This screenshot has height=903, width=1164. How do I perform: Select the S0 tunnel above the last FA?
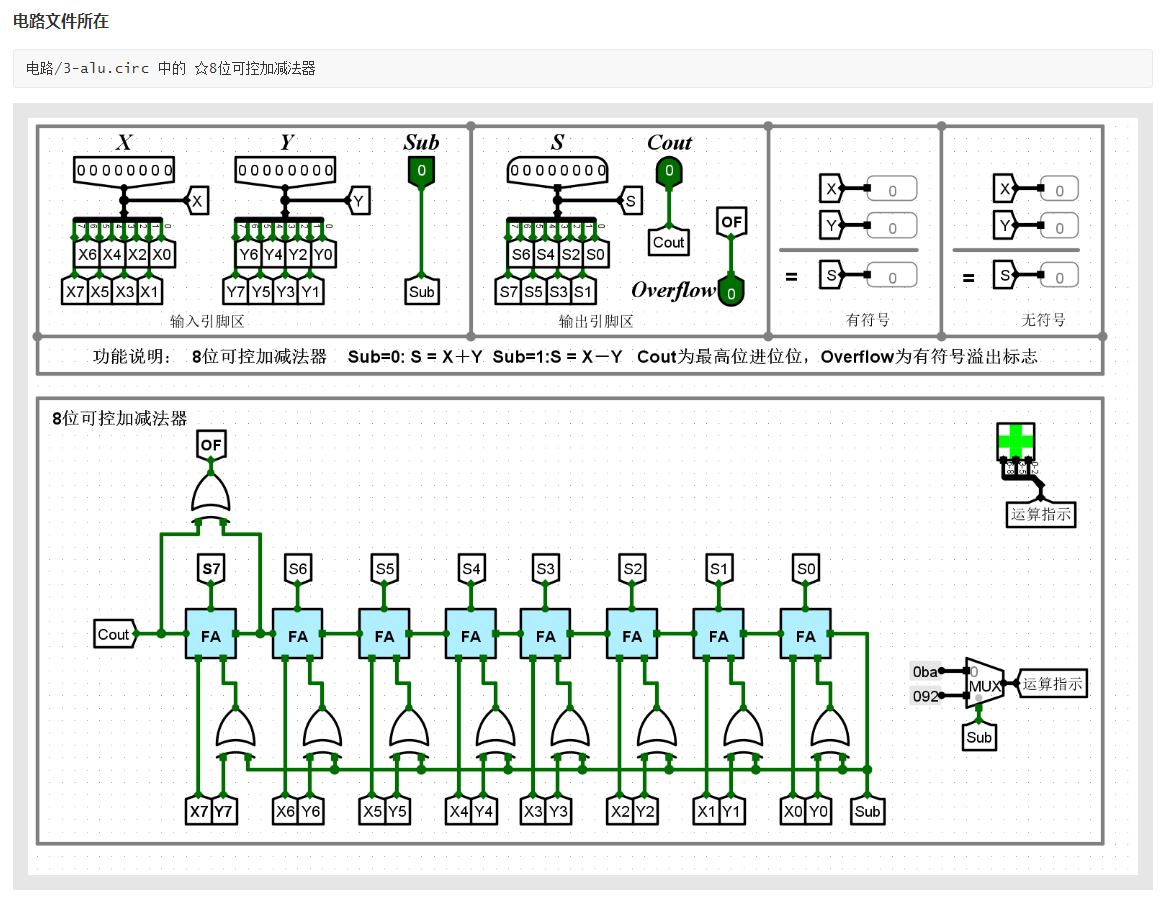point(805,570)
